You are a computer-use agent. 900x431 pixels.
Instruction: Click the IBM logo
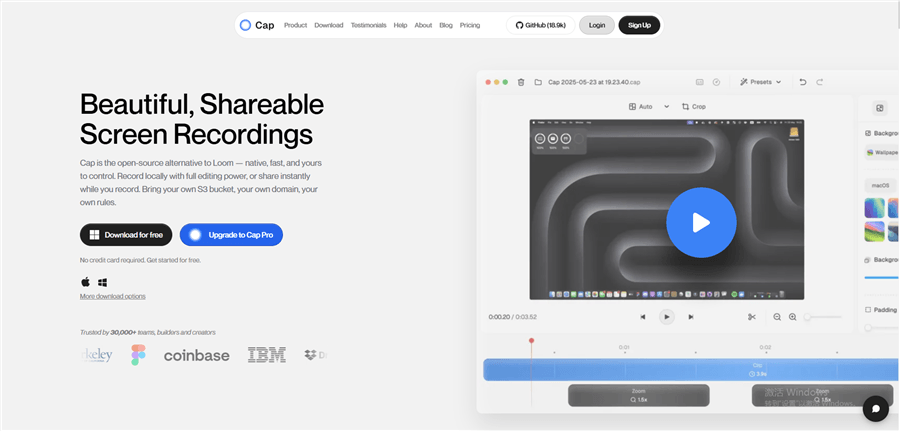(x=267, y=355)
